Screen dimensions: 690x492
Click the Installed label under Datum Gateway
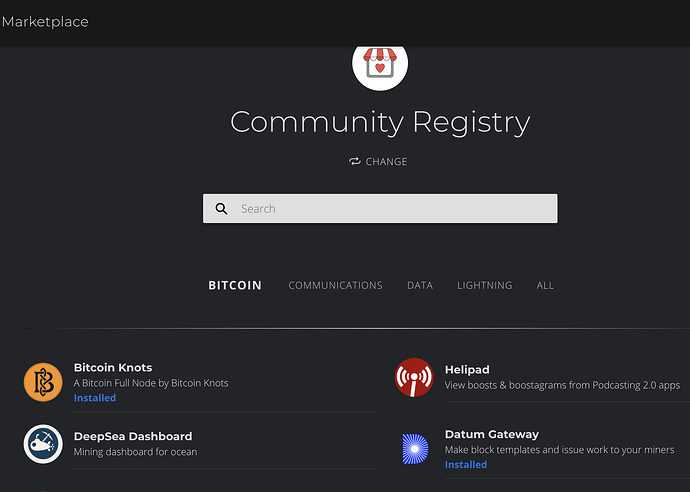coord(466,465)
